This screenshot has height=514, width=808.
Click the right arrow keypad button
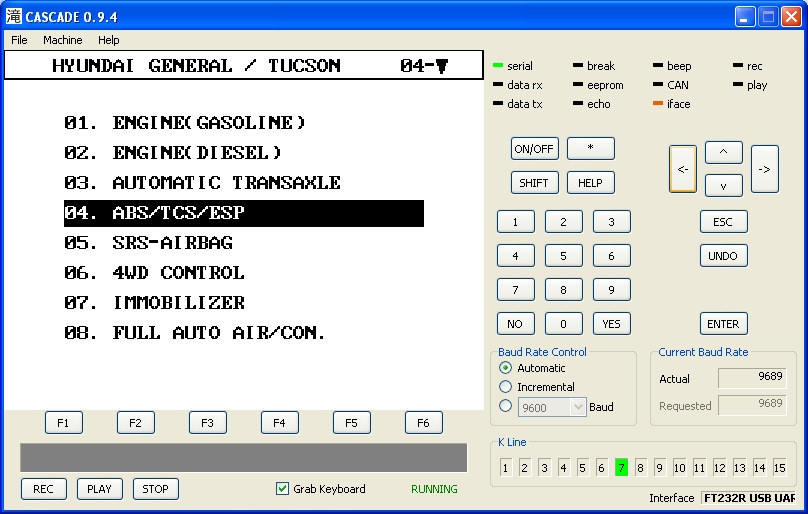tap(765, 169)
